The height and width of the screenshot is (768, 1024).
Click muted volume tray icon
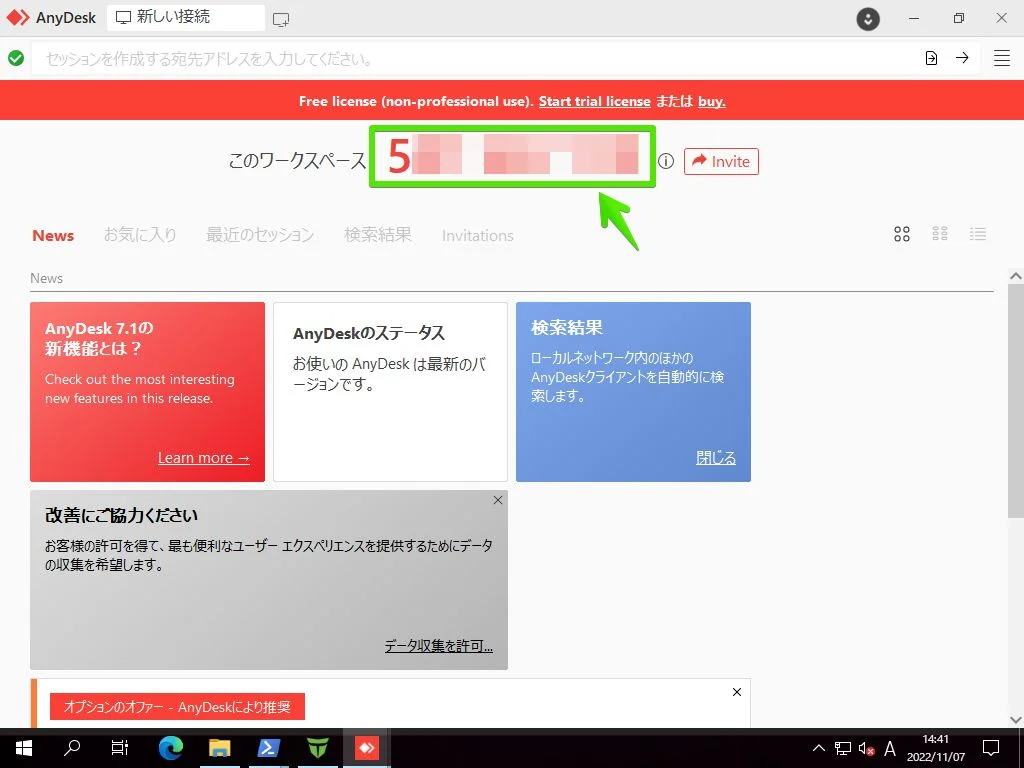(x=867, y=748)
